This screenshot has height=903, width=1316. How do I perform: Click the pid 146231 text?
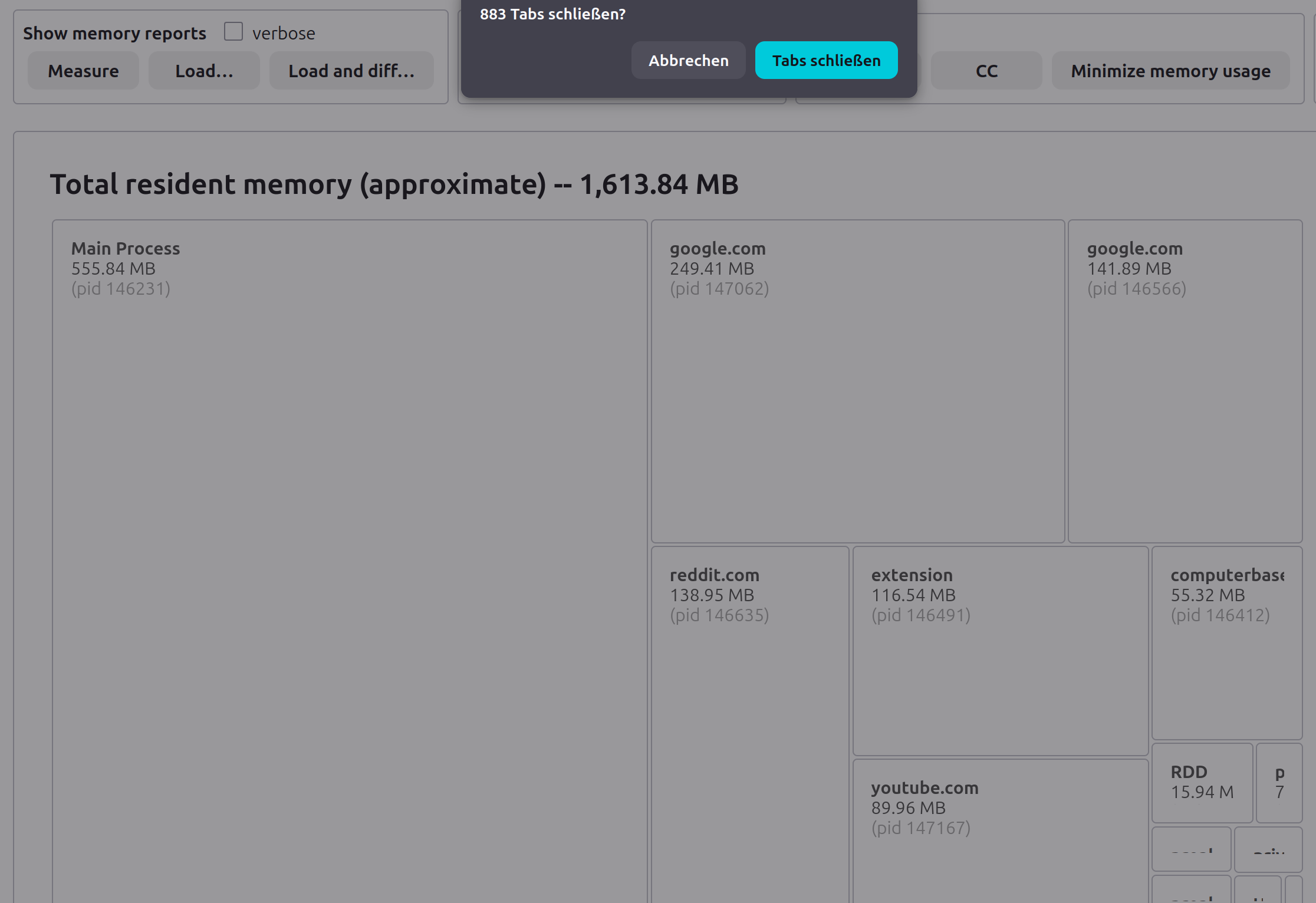pos(121,289)
